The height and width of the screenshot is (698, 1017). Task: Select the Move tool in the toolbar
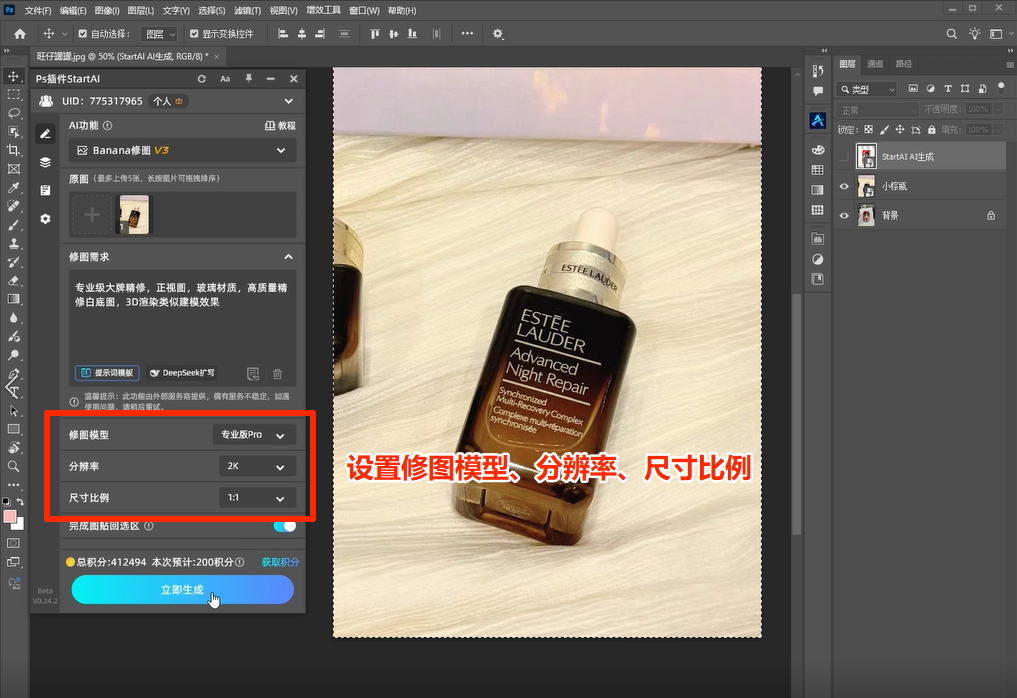pos(14,76)
